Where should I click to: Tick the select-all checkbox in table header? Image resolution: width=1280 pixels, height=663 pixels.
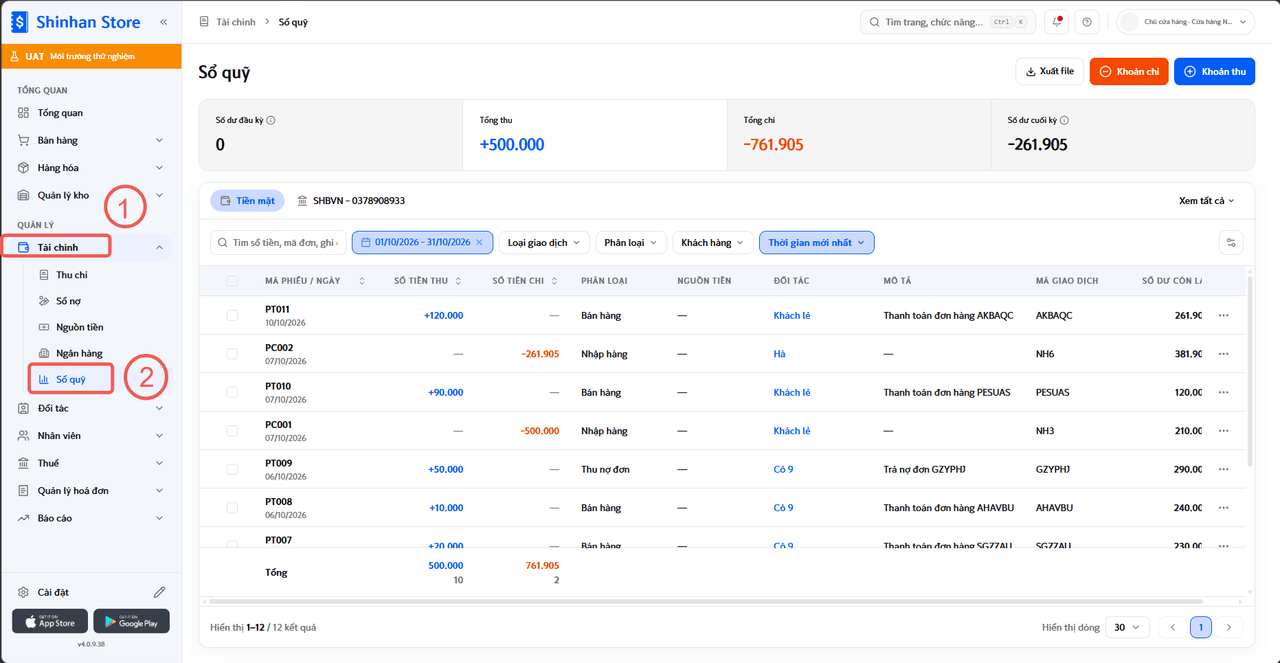click(x=232, y=281)
